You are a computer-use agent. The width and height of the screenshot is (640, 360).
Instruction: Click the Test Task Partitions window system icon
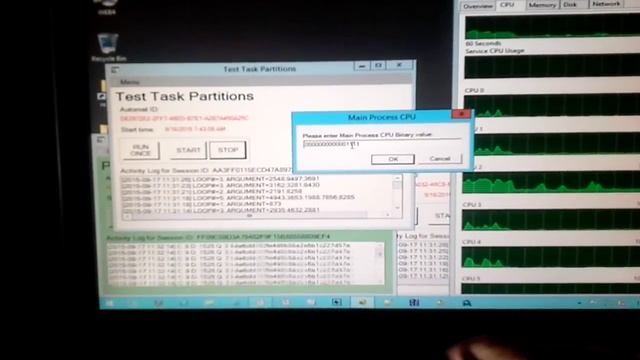coord(115,70)
